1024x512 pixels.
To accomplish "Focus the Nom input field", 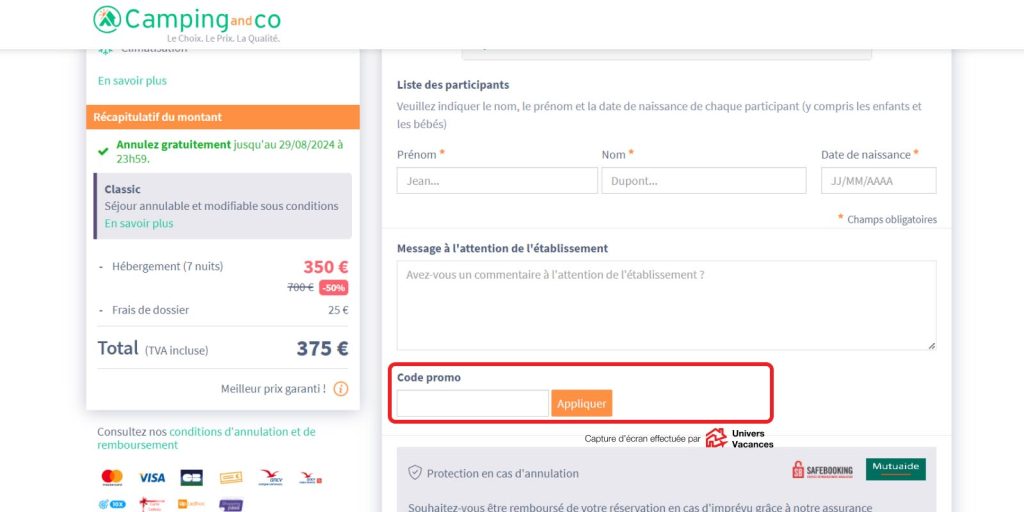I will tap(703, 181).
